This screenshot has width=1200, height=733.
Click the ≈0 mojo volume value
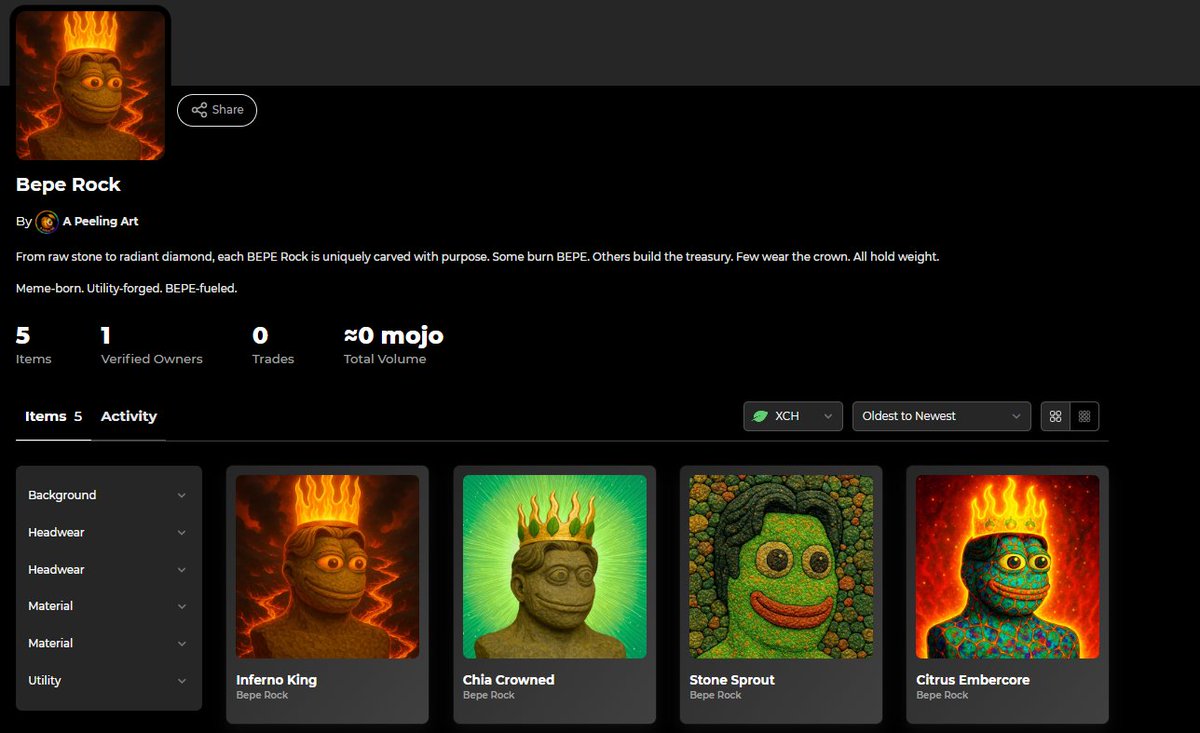coord(393,335)
